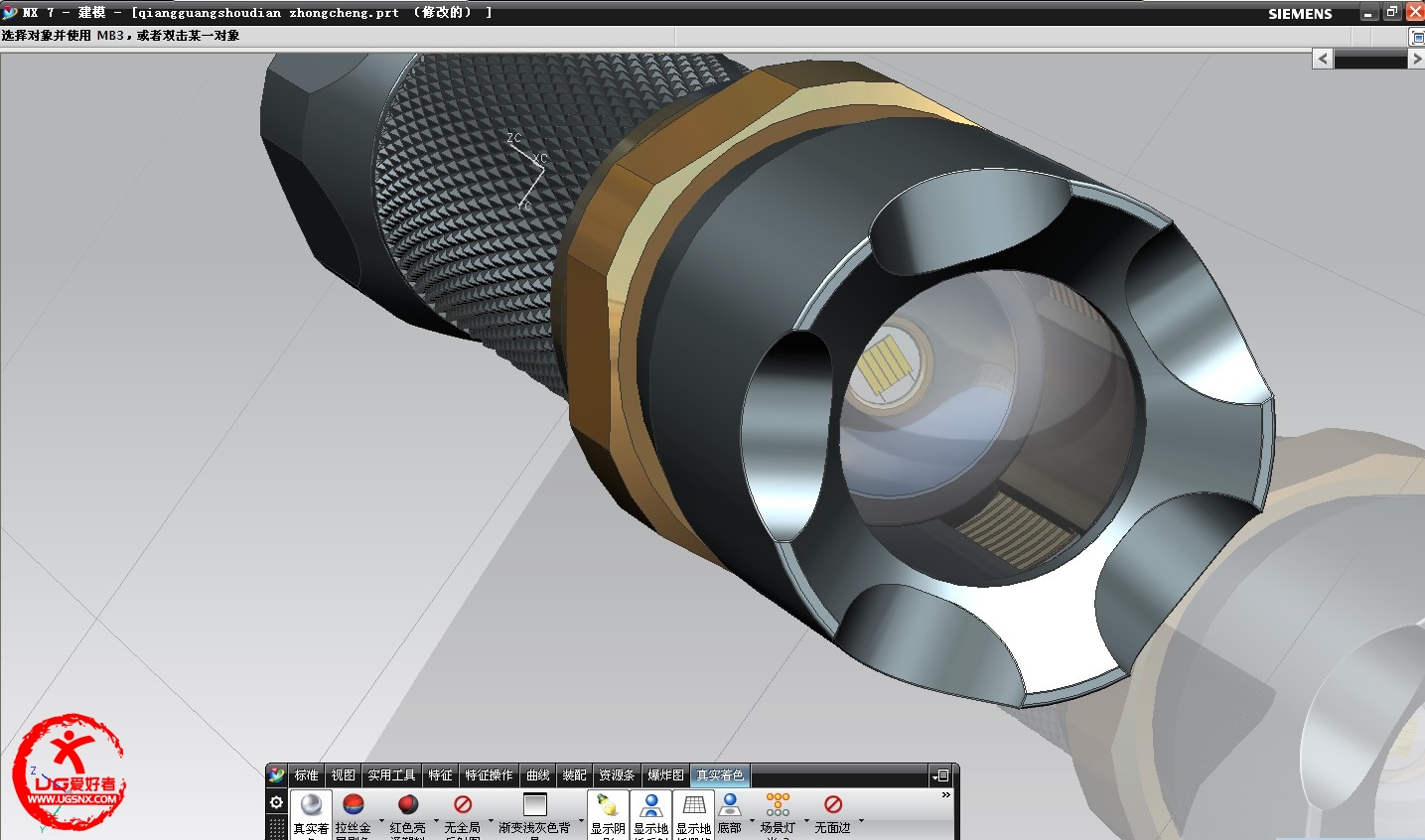Click the 场景灯光 scene lights icon
1425x840 pixels.
click(779, 805)
